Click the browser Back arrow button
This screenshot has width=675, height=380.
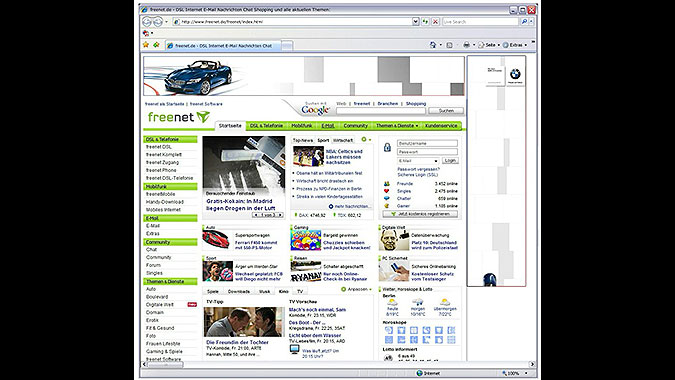[147, 22]
